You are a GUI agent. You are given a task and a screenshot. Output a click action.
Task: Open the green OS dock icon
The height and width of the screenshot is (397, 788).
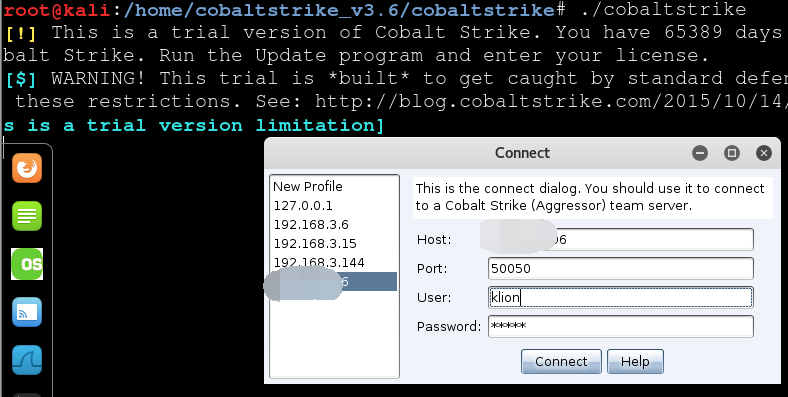(x=27, y=264)
